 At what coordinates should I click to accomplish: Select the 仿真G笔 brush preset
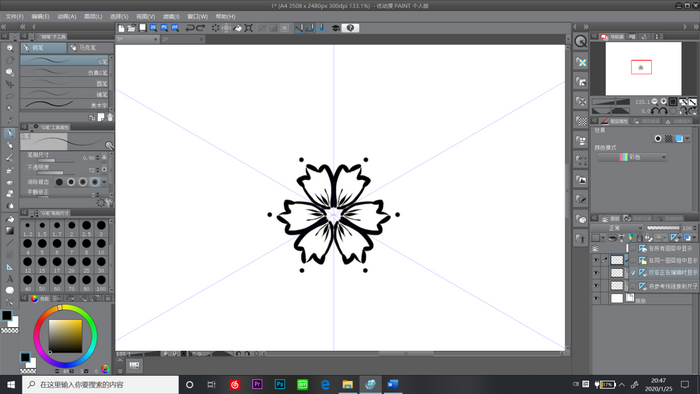65,72
